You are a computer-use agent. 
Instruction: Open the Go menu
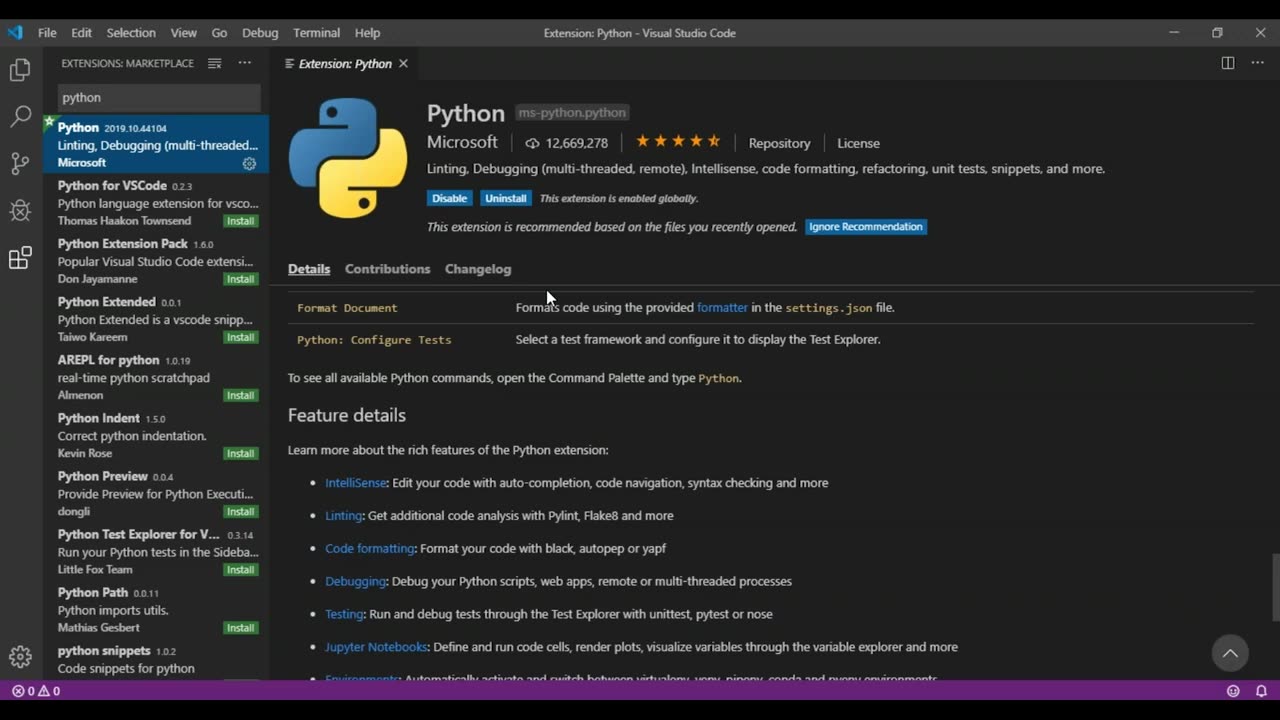[x=219, y=33]
